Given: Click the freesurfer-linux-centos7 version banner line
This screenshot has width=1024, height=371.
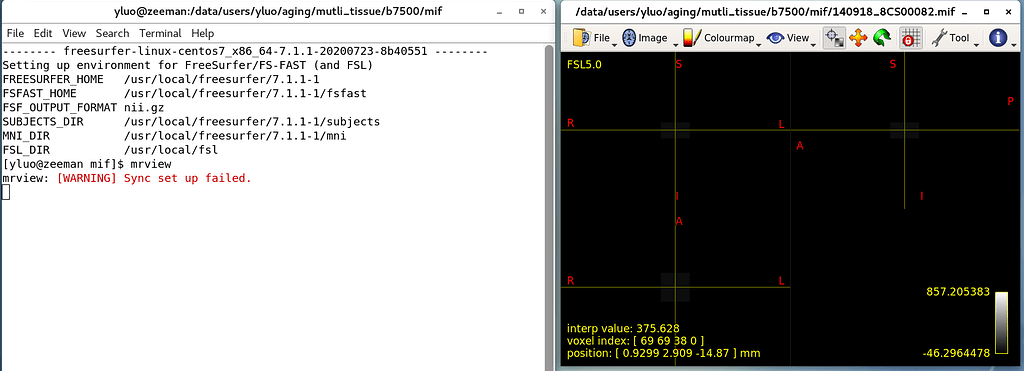Looking at the screenshot, I should 245,51.
